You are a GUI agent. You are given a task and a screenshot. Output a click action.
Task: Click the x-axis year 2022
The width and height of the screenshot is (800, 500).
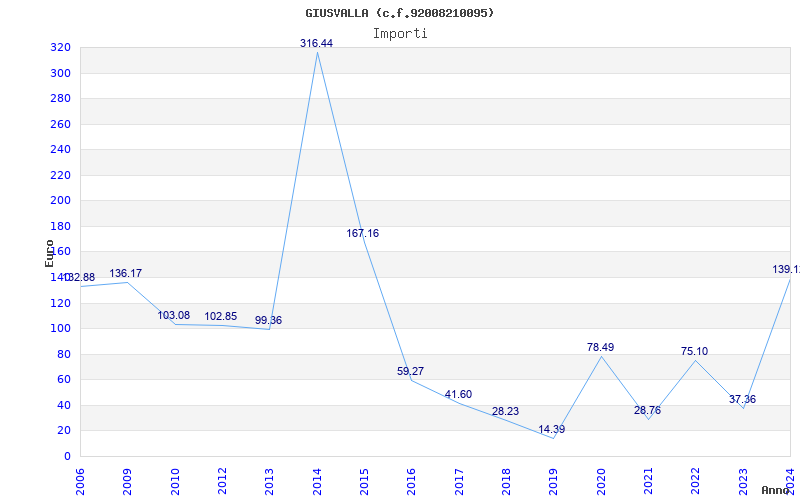pos(695,481)
